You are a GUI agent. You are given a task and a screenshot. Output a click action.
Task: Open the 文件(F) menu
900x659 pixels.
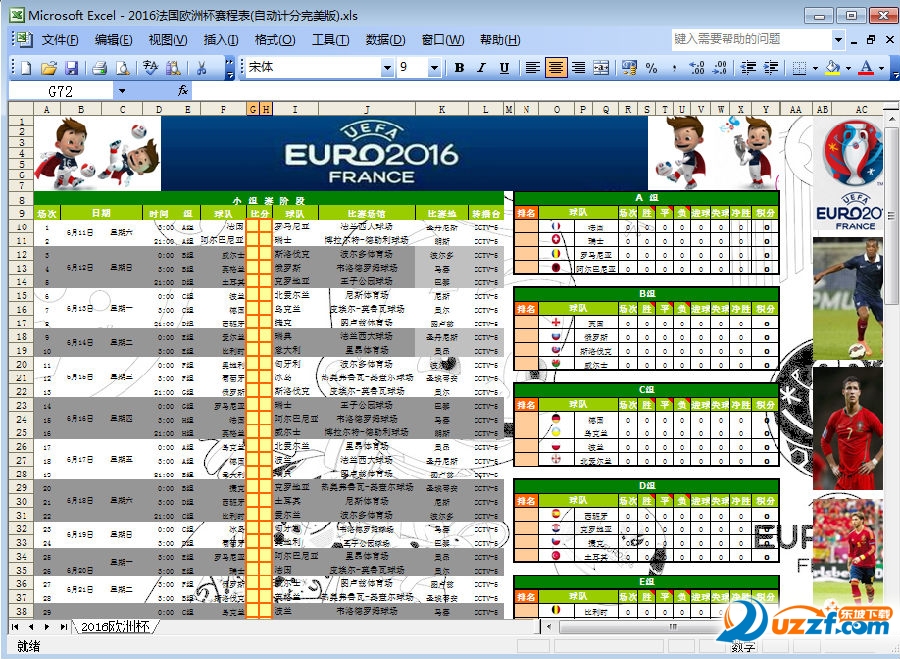point(60,40)
